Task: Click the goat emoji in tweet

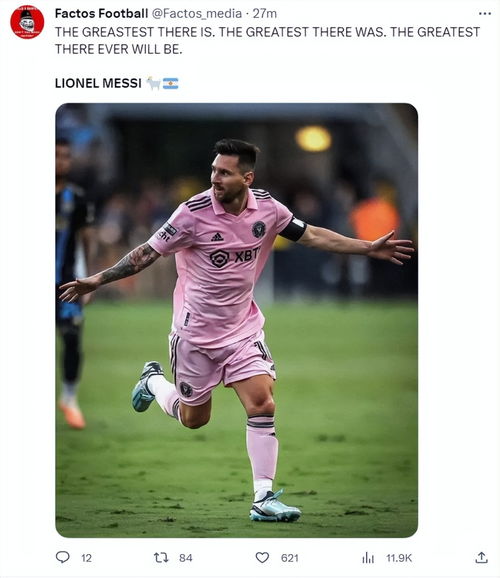Action: [153, 83]
